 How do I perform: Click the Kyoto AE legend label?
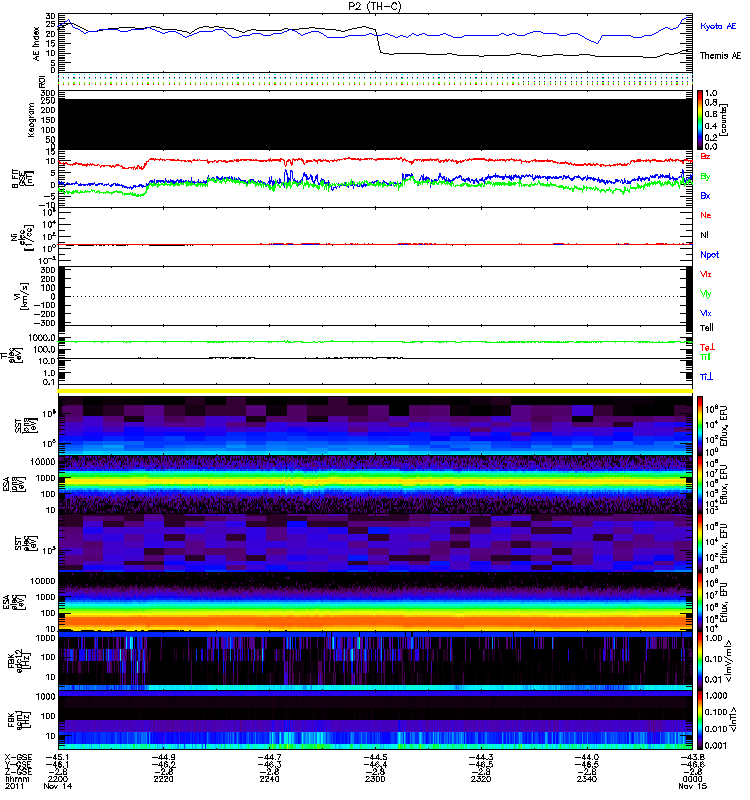pyautogui.click(x=720, y=26)
